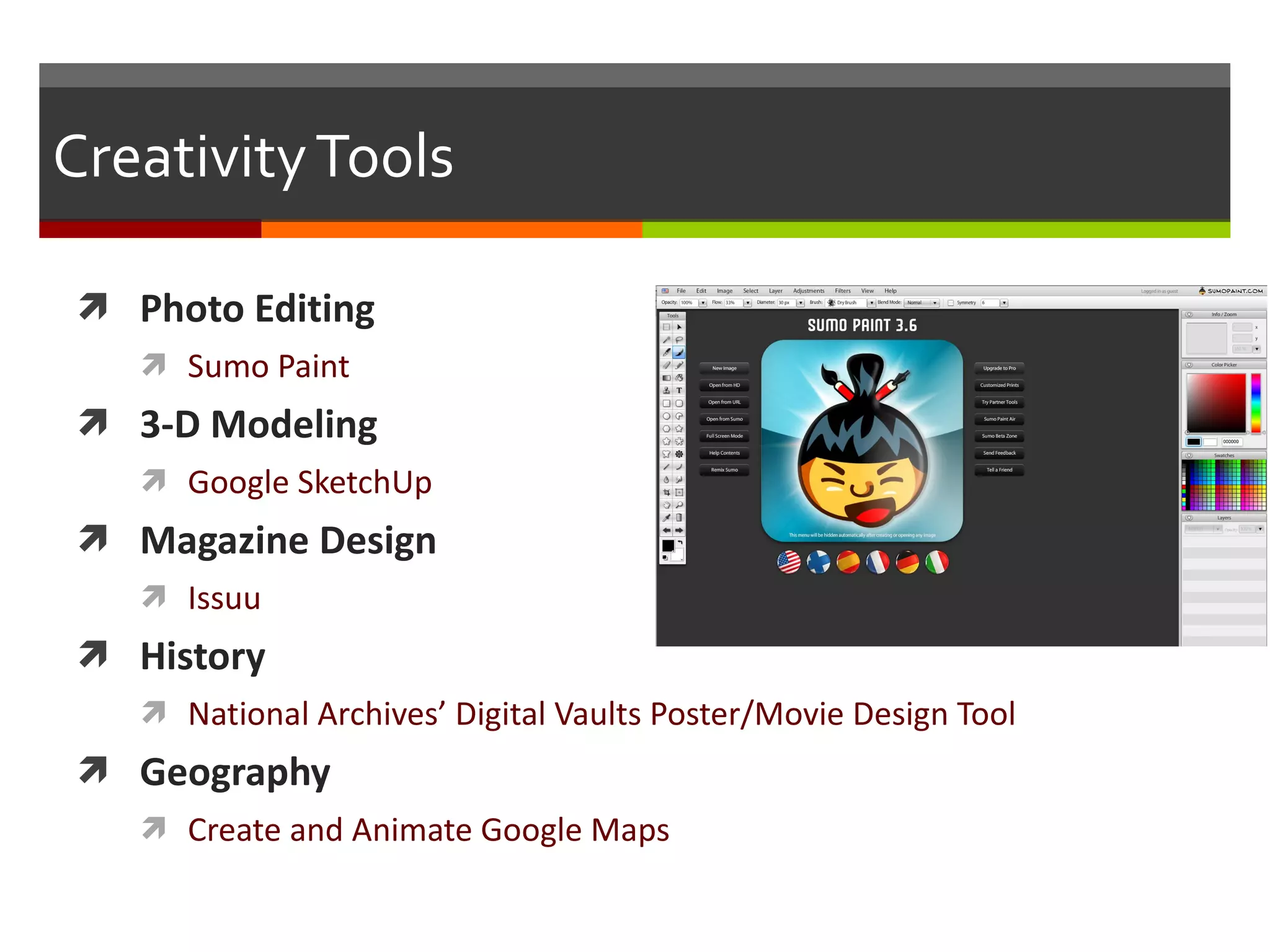1270x952 pixels.
Task: Open the File menu
Action: (x=681, y=291)
